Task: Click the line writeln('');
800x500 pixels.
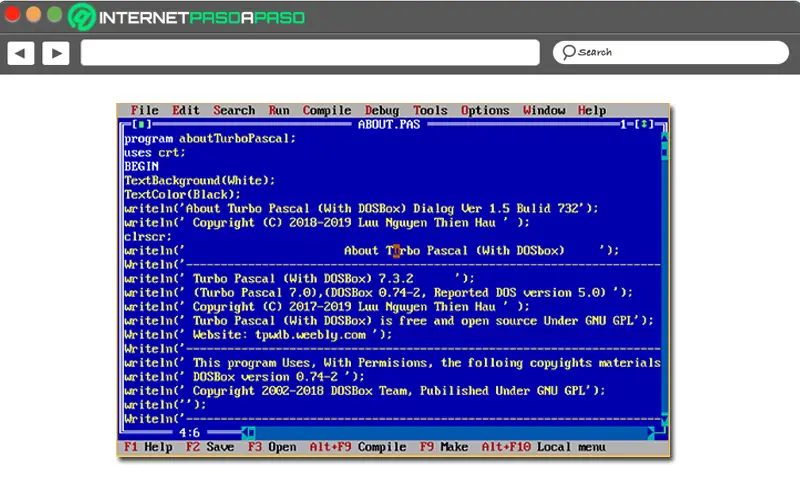Action: click(165, 405)
